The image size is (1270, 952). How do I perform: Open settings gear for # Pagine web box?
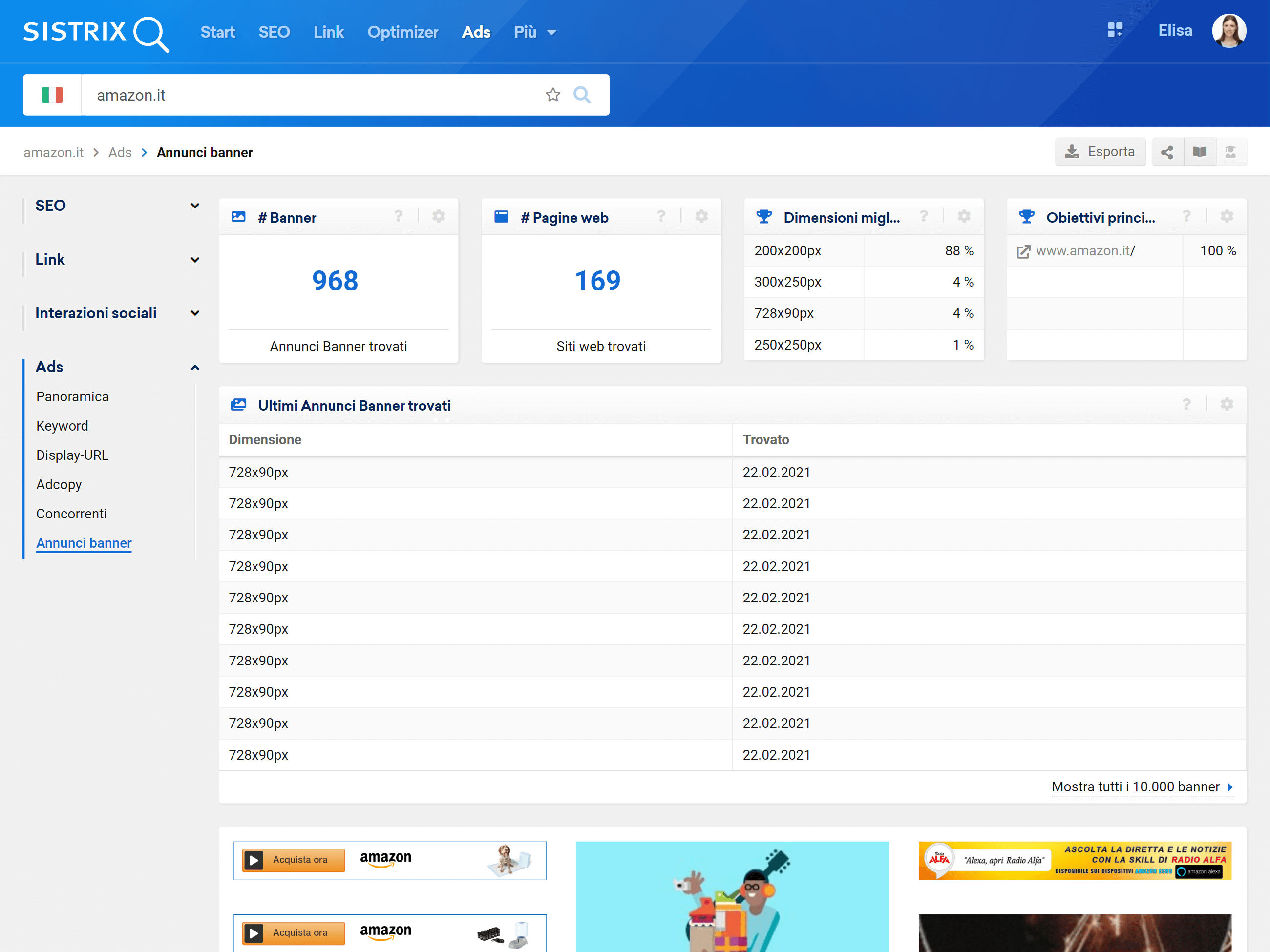[x=701, y=216]
